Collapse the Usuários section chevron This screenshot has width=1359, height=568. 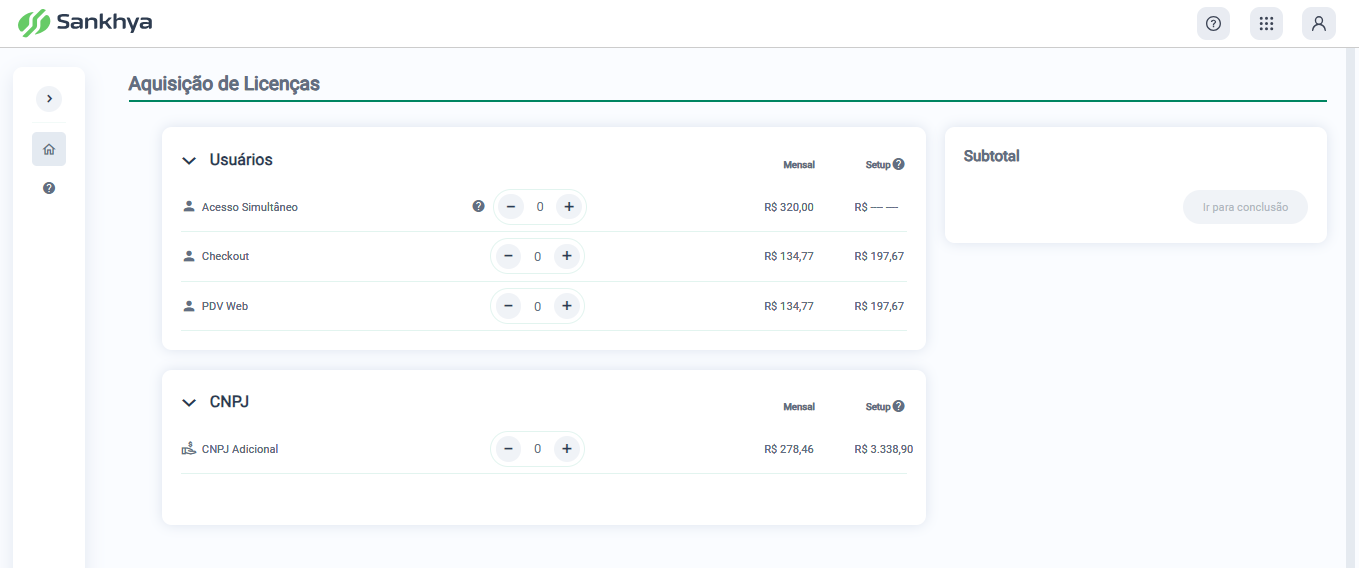point(189,160)
